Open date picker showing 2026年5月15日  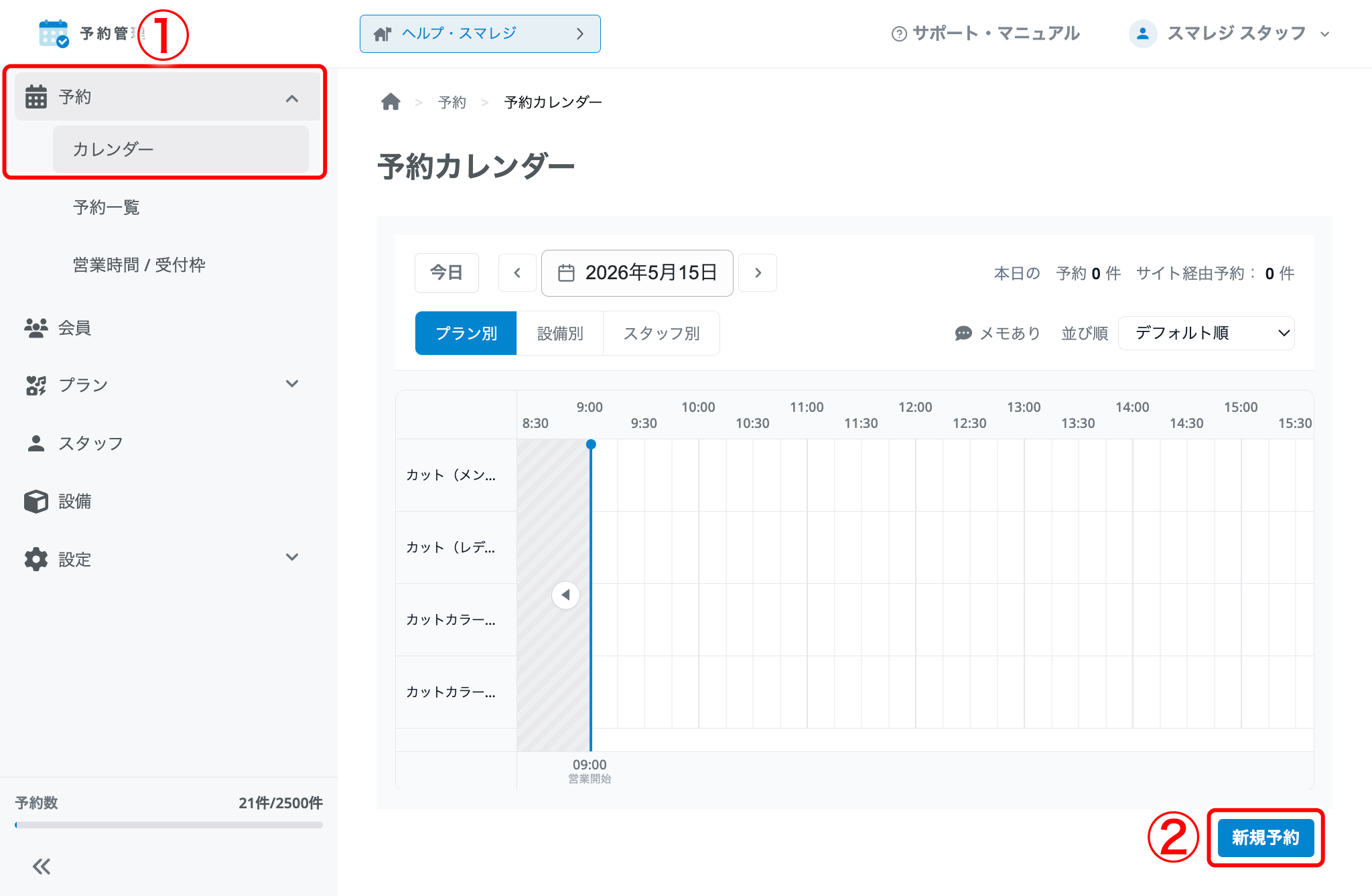637,273
